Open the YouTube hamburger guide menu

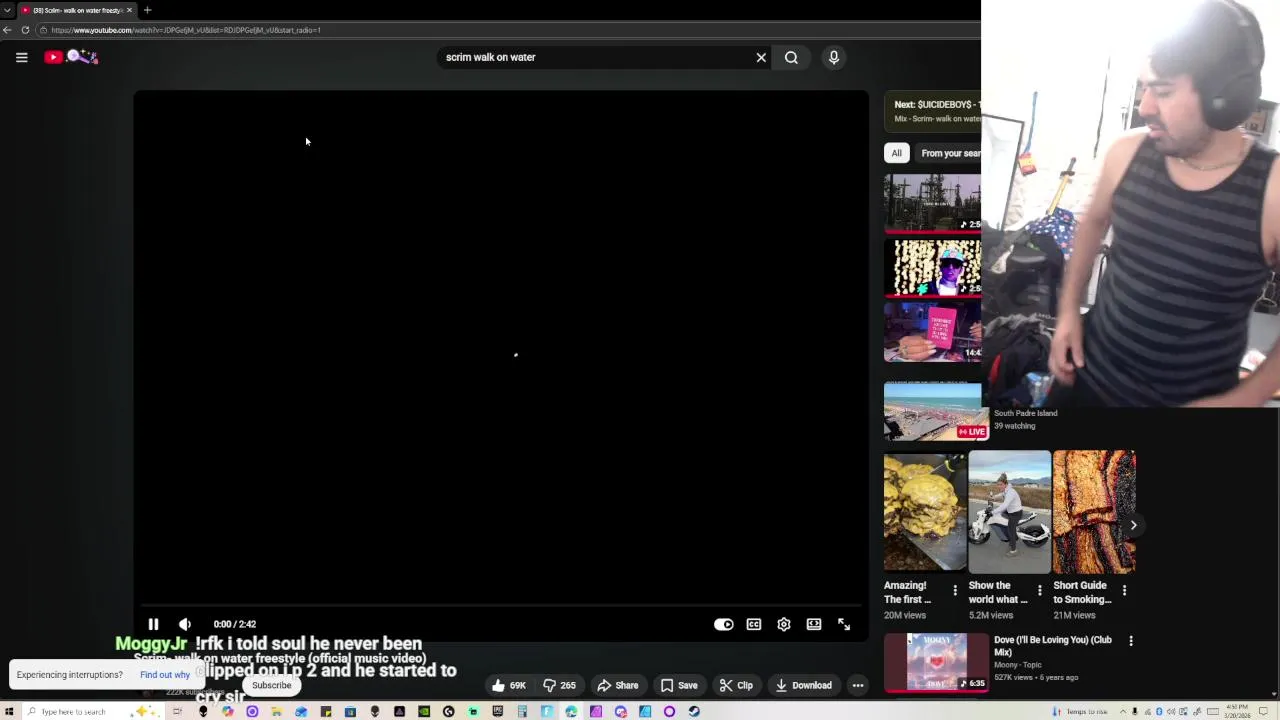(x=21, y=57)
